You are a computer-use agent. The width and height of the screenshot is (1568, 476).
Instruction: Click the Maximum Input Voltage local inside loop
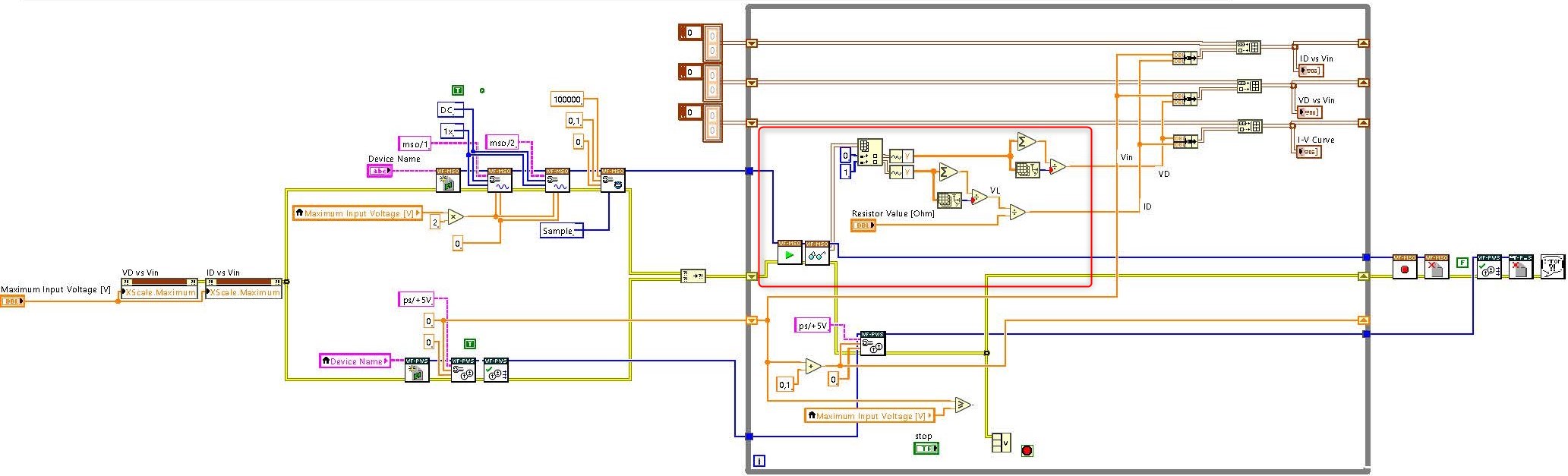coord(869,415)
